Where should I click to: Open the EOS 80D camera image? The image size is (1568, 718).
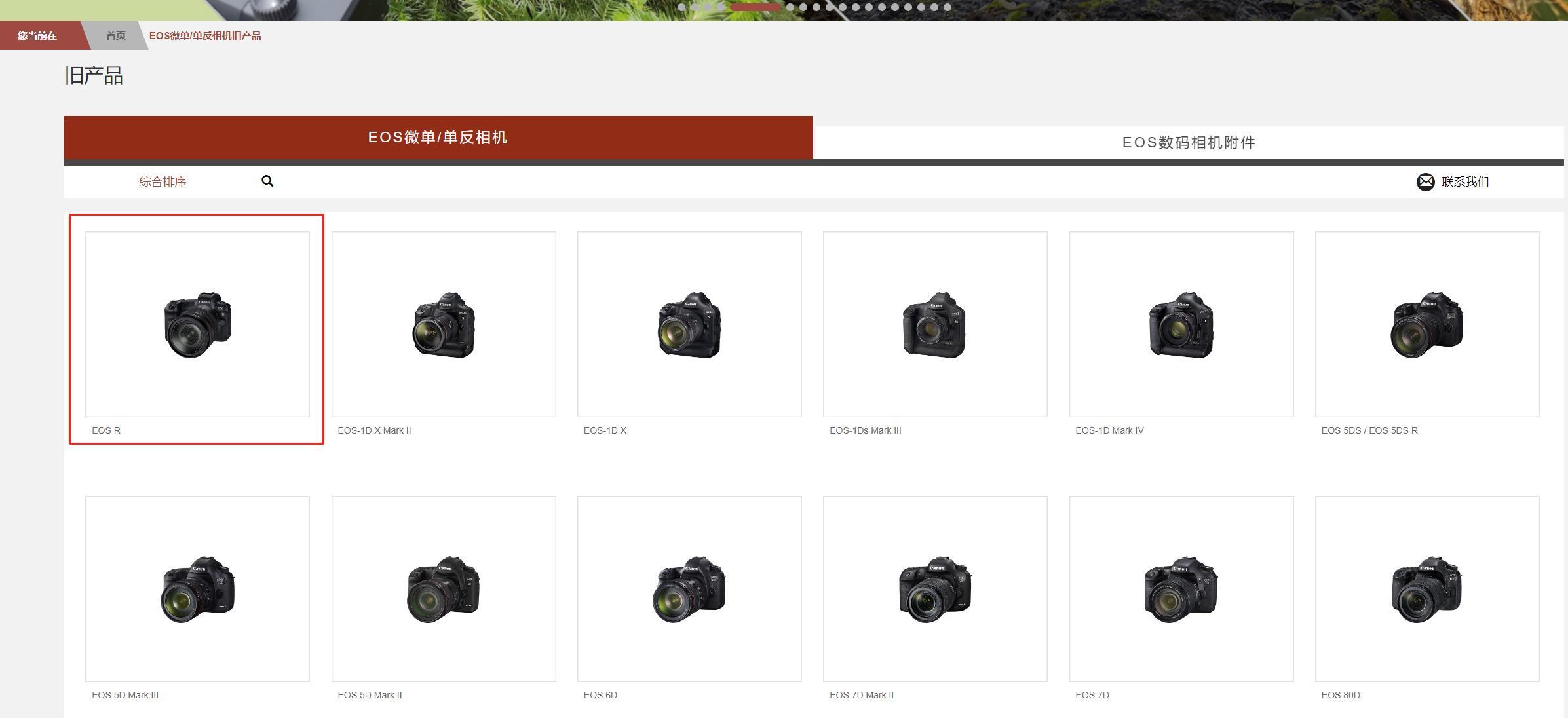[1427, 589]
